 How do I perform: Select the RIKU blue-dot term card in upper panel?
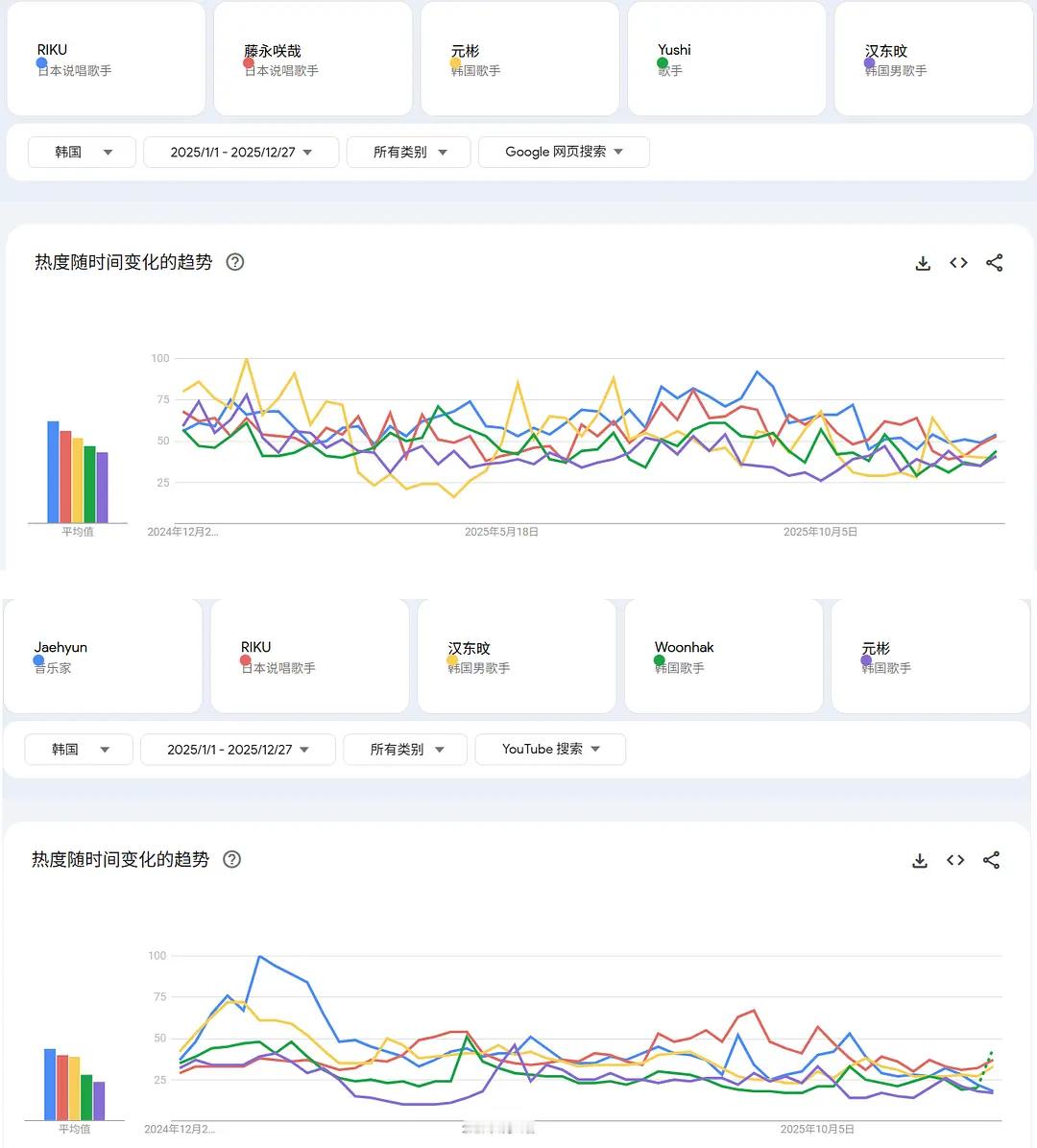click(107, 59)
